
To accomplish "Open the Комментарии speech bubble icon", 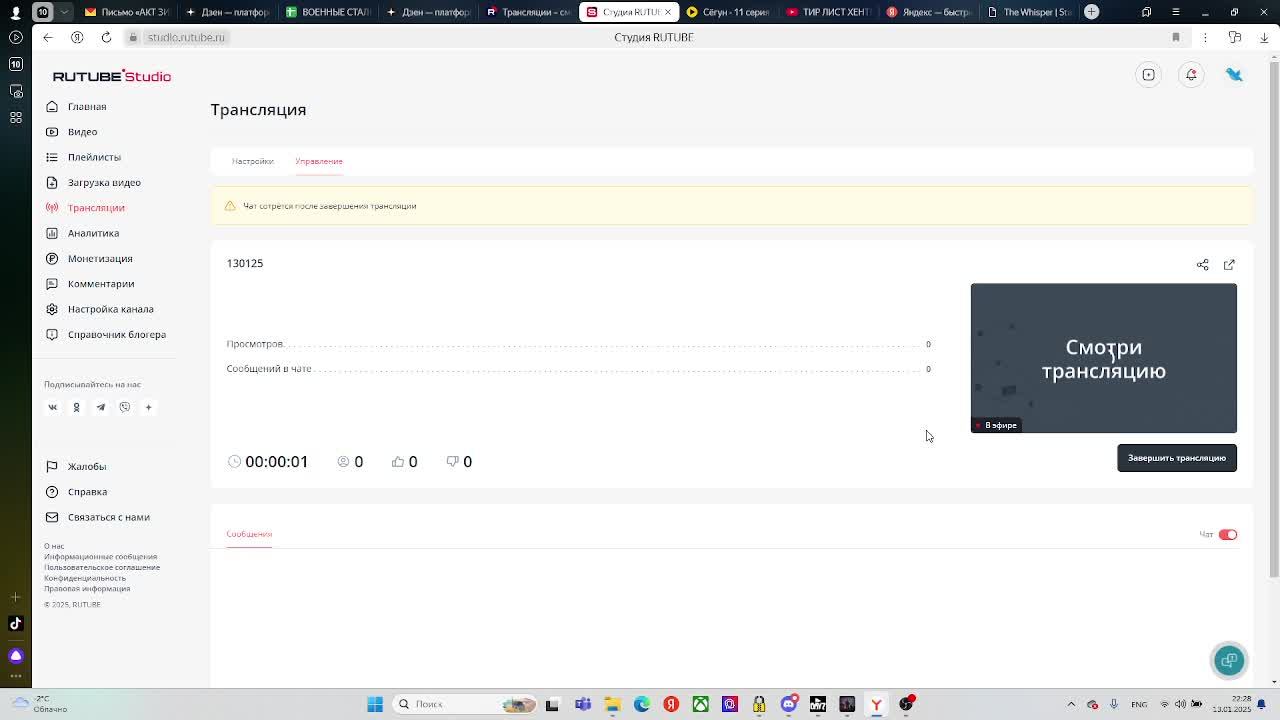I will (x=52, y=284).
